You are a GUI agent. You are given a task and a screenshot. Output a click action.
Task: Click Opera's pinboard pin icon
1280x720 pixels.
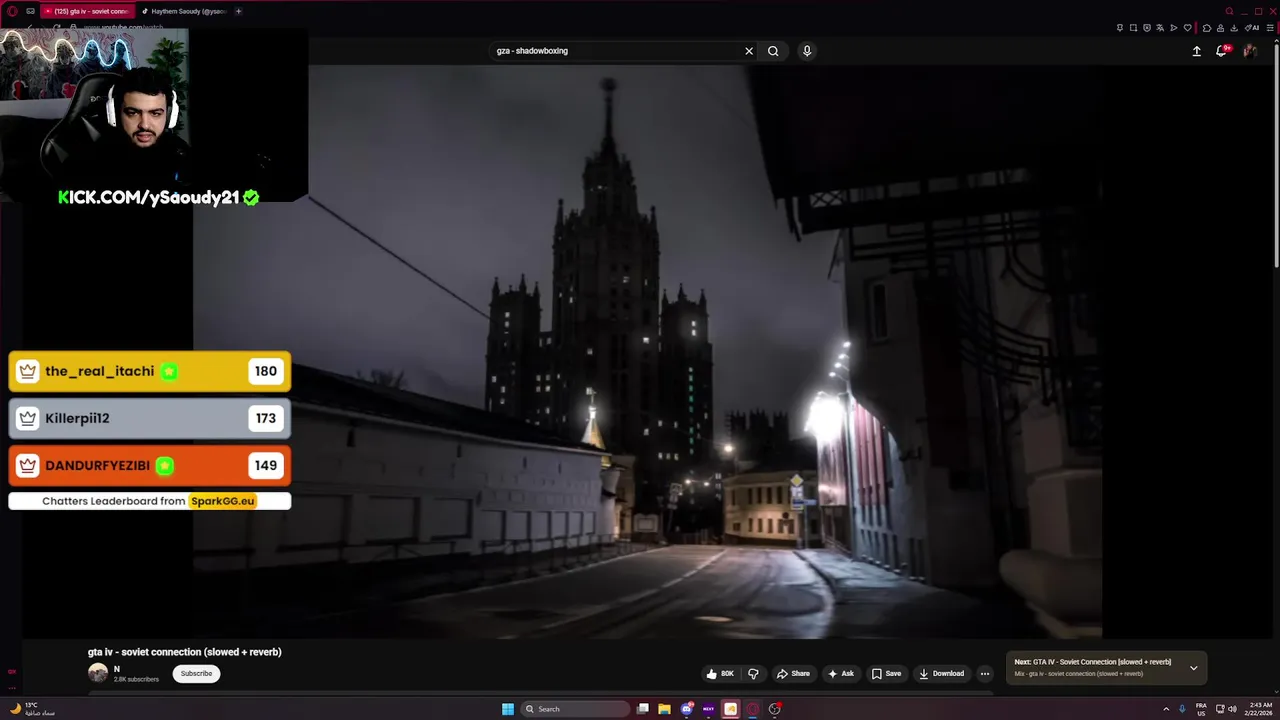pyautogui.click(x=1119, y=28)
